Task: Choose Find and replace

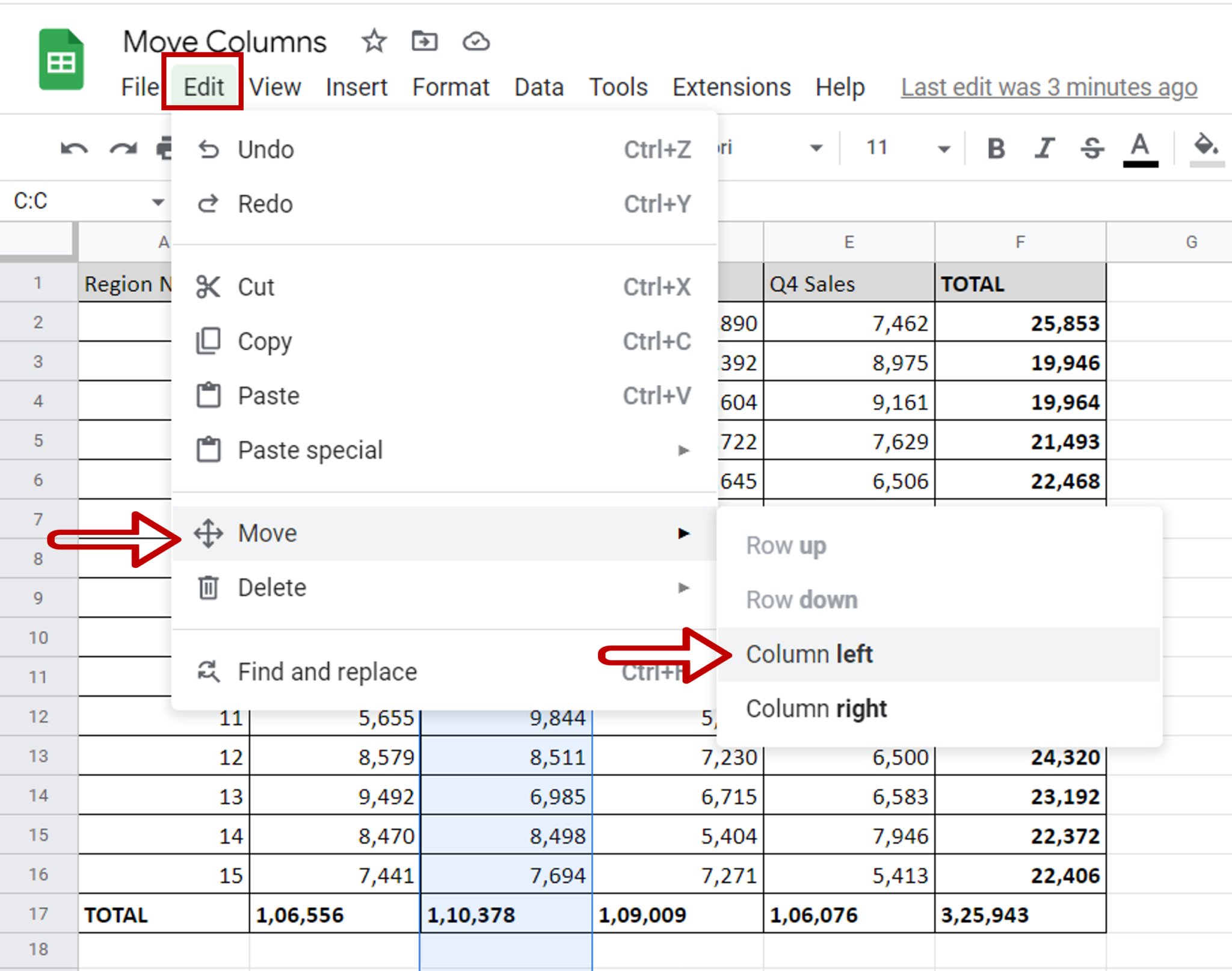Action: (x=445, y=671)
